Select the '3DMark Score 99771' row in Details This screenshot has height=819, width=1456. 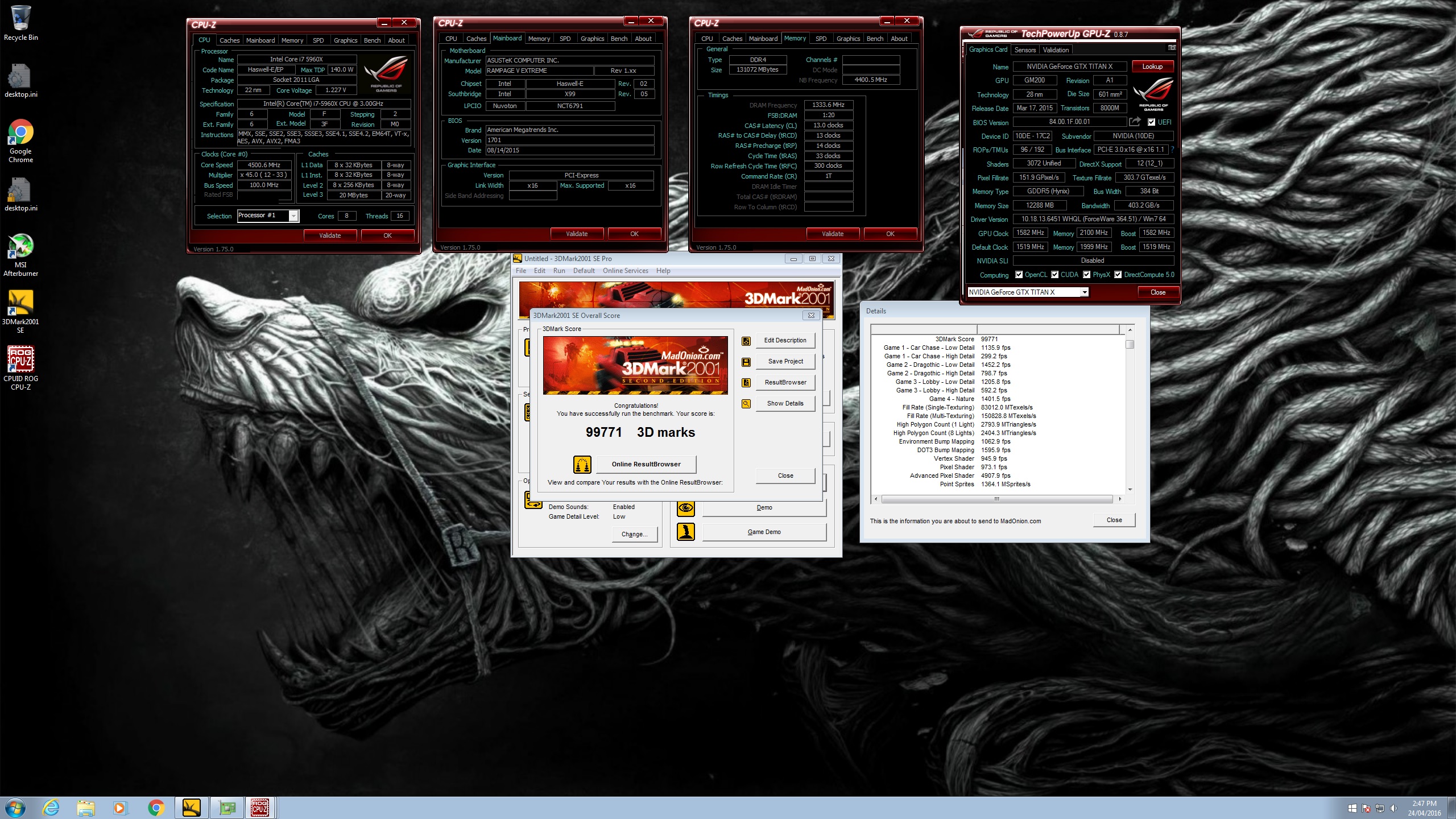click(998, 339)
